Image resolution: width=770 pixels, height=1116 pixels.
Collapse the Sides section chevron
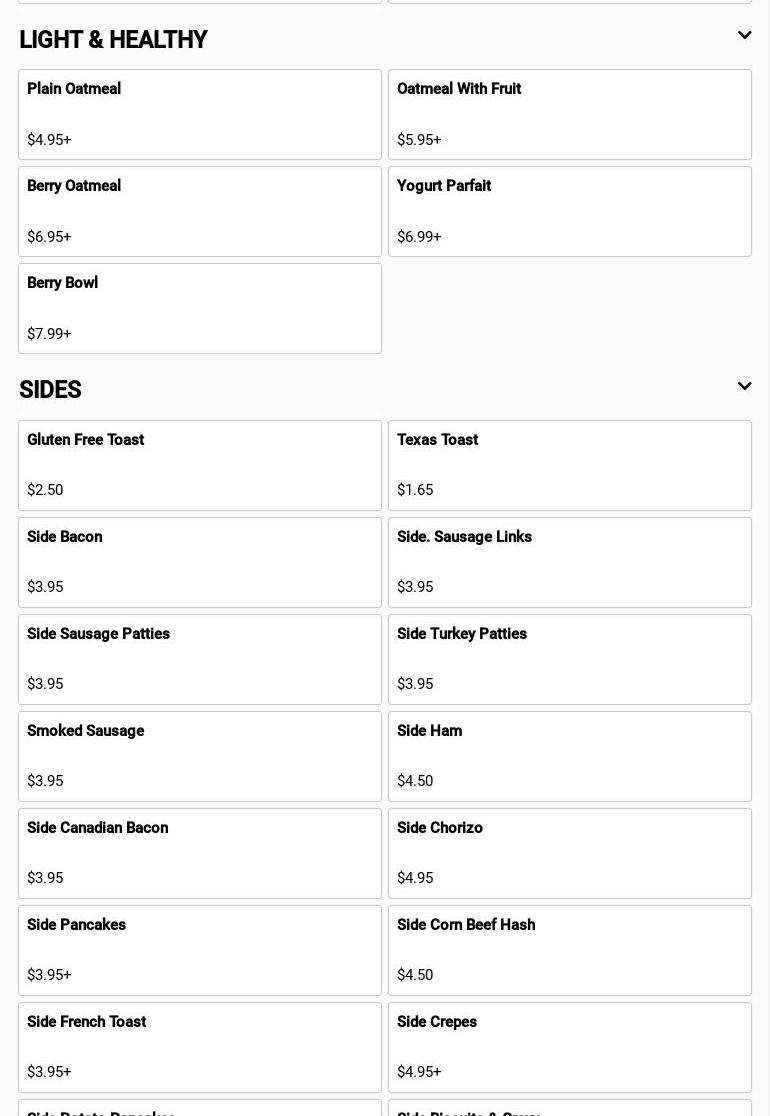coord(744,386)
